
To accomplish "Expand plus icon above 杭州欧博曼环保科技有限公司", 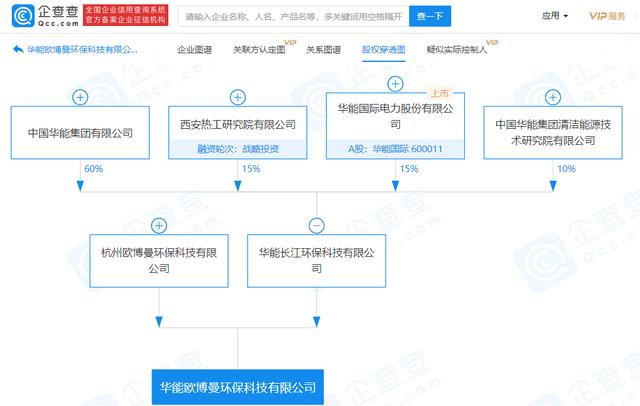I will (159, 226).
